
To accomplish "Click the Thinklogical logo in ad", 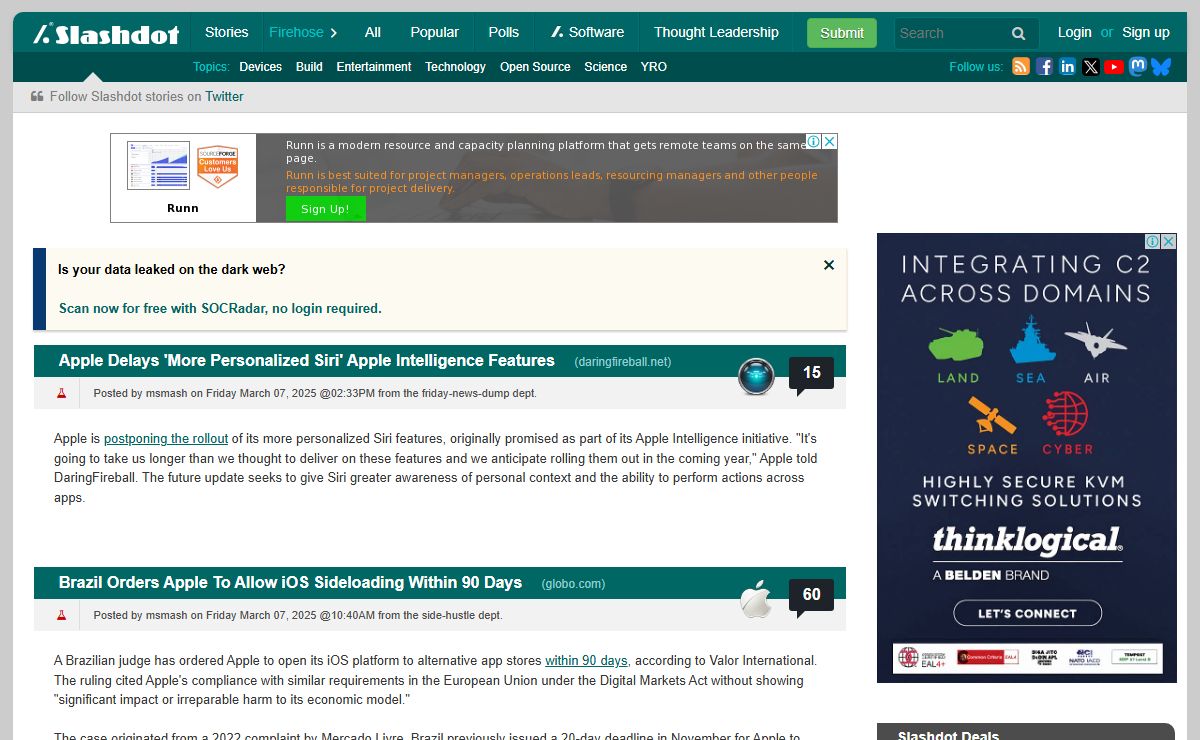I will click(1027, 541).
